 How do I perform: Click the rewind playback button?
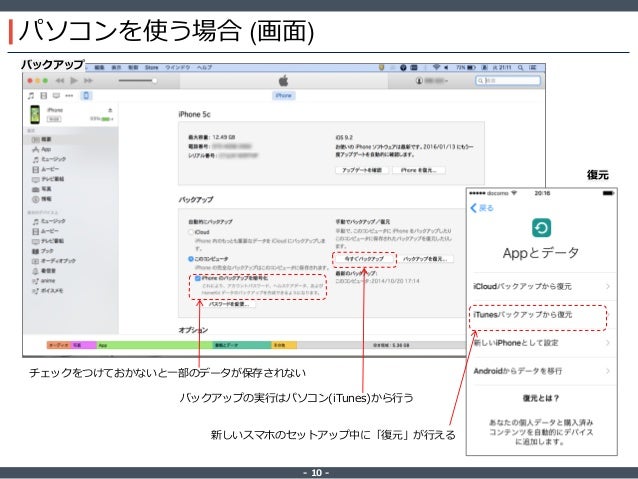click(59, 81)
